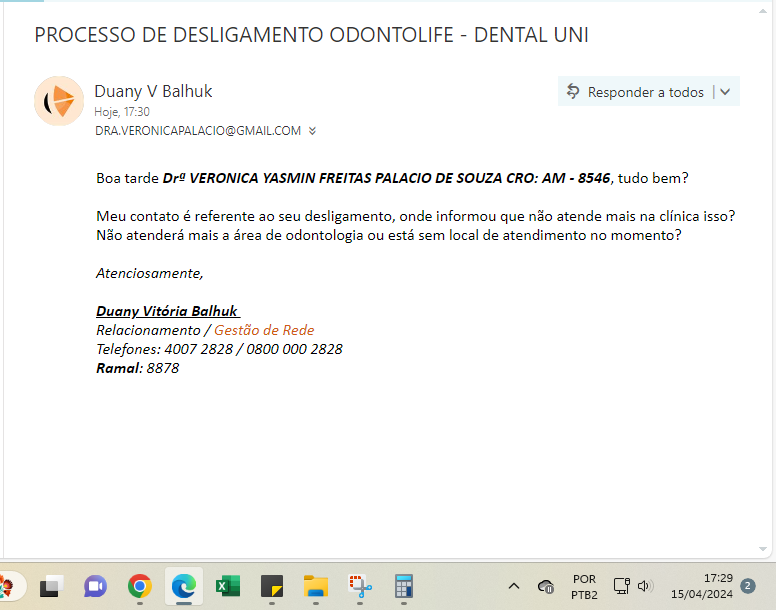Open the clock showing 17:29 15/04/2024

tap(702, 586)
